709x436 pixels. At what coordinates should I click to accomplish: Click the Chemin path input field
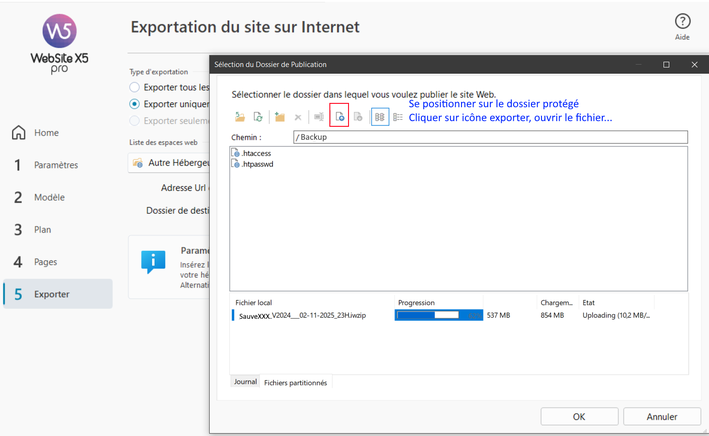point(490,137)
